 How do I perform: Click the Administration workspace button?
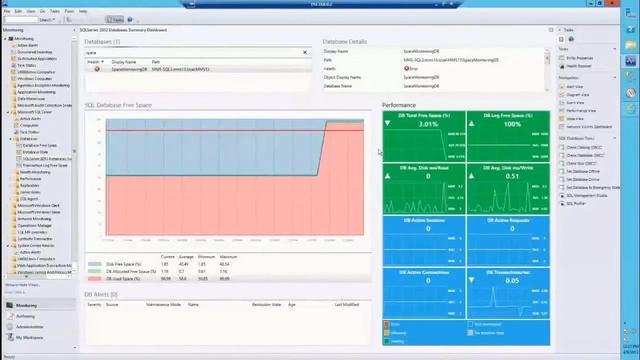tap(40, 327)
